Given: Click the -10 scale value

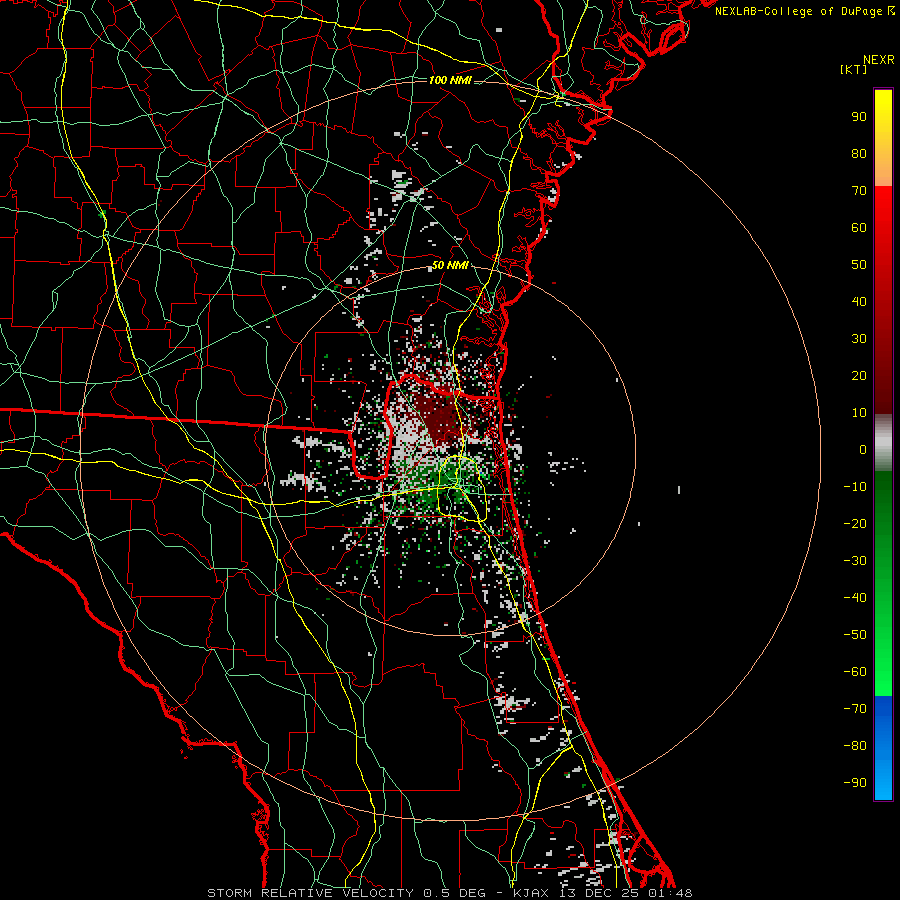Looking at the screenshot, I should pos(855,487).
